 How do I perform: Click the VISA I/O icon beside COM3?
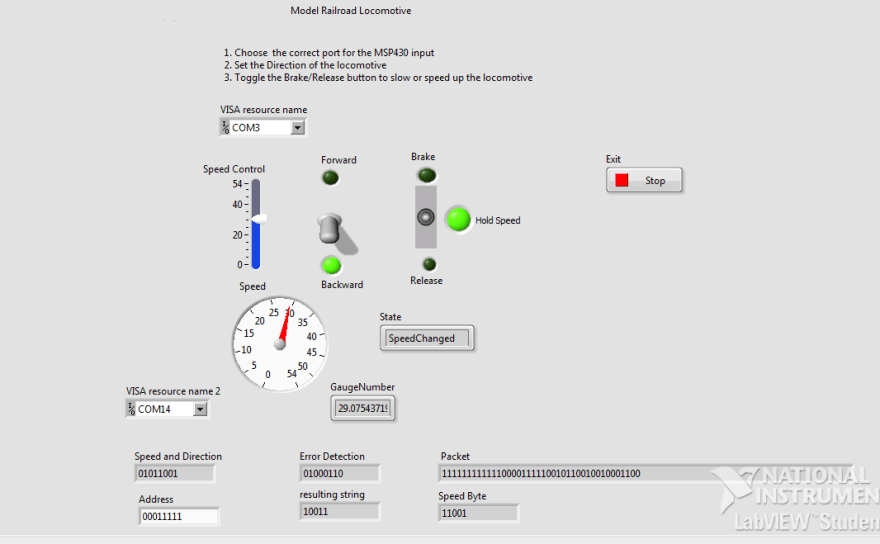(x=225, y=128)
